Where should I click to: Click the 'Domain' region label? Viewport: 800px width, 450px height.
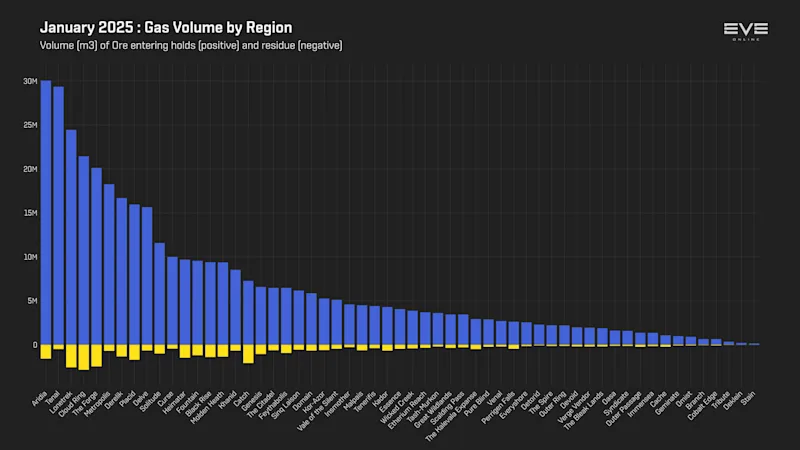pyautogui.click(x=303, y=401)
